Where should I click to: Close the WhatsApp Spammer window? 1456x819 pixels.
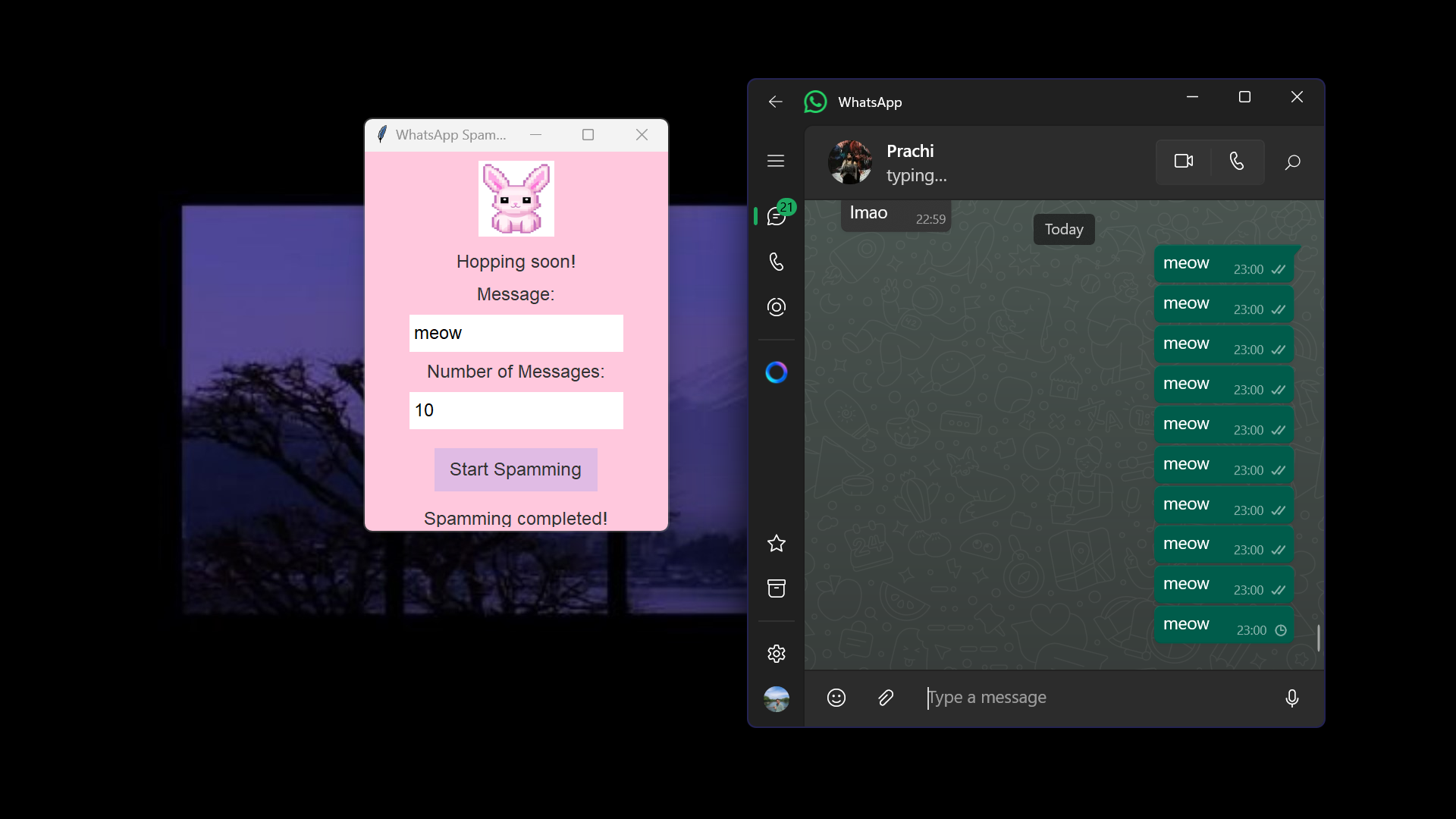[642, 135]
